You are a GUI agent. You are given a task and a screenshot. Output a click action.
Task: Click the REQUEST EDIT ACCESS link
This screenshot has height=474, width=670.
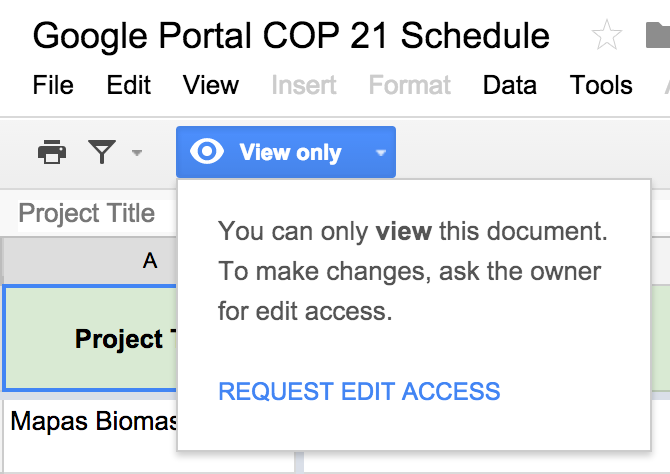pyautogui.click(x=359, y=391)
